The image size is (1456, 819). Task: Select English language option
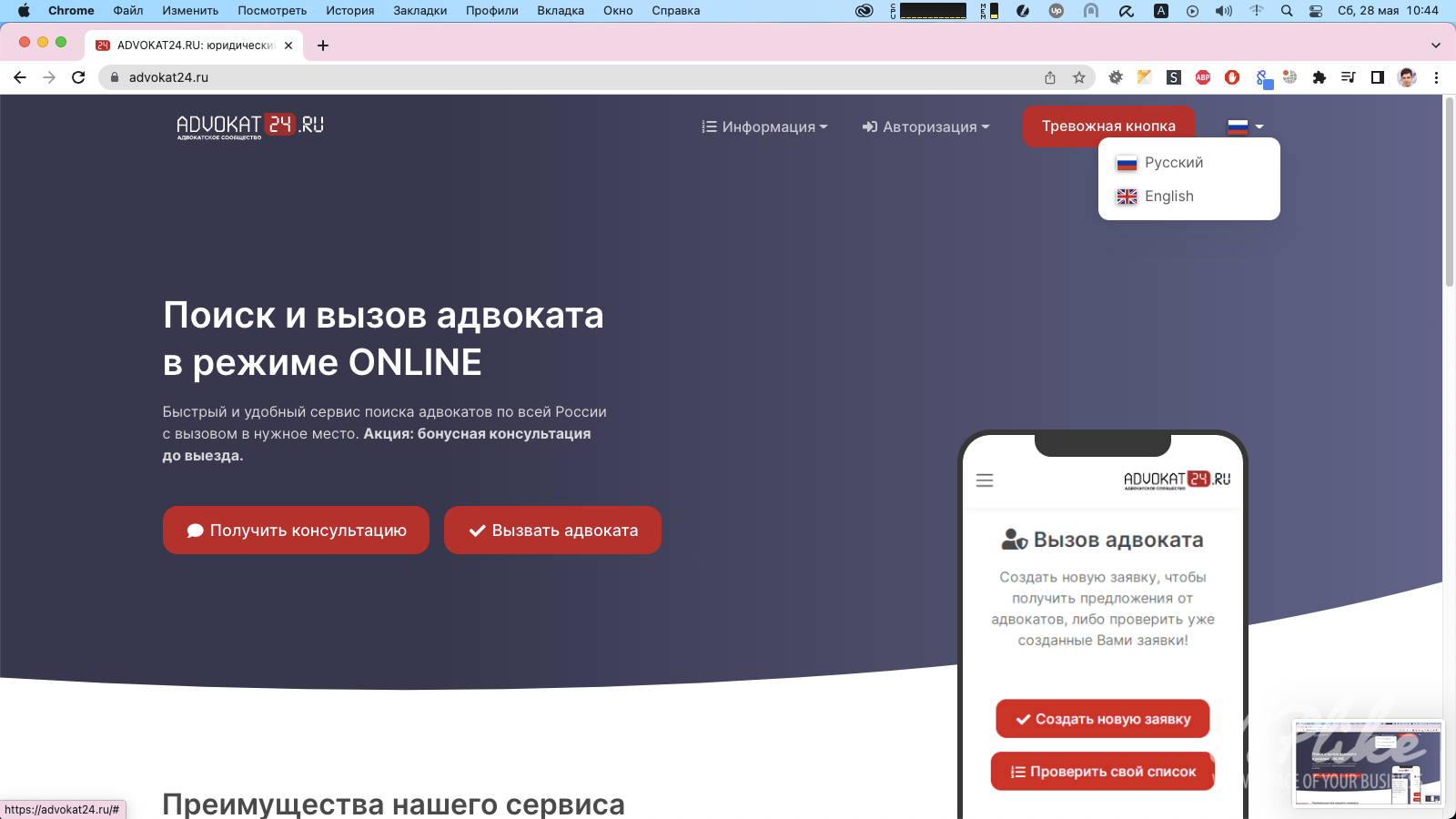[x=1188, y=197]
